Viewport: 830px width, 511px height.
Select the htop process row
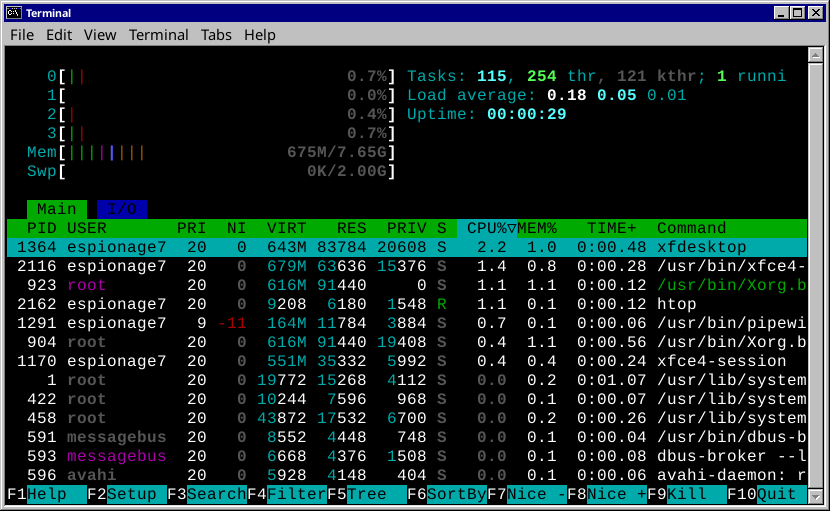click(x=407, y=304)
